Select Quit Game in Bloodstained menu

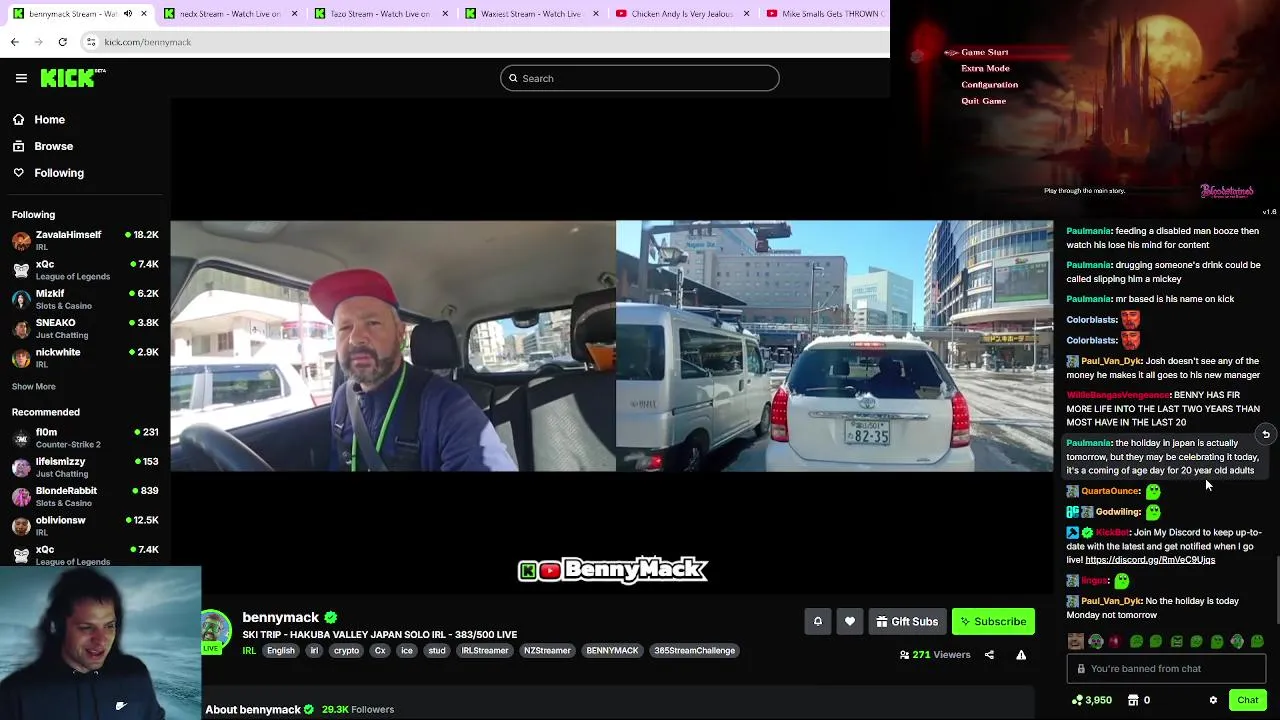[983, 101]
